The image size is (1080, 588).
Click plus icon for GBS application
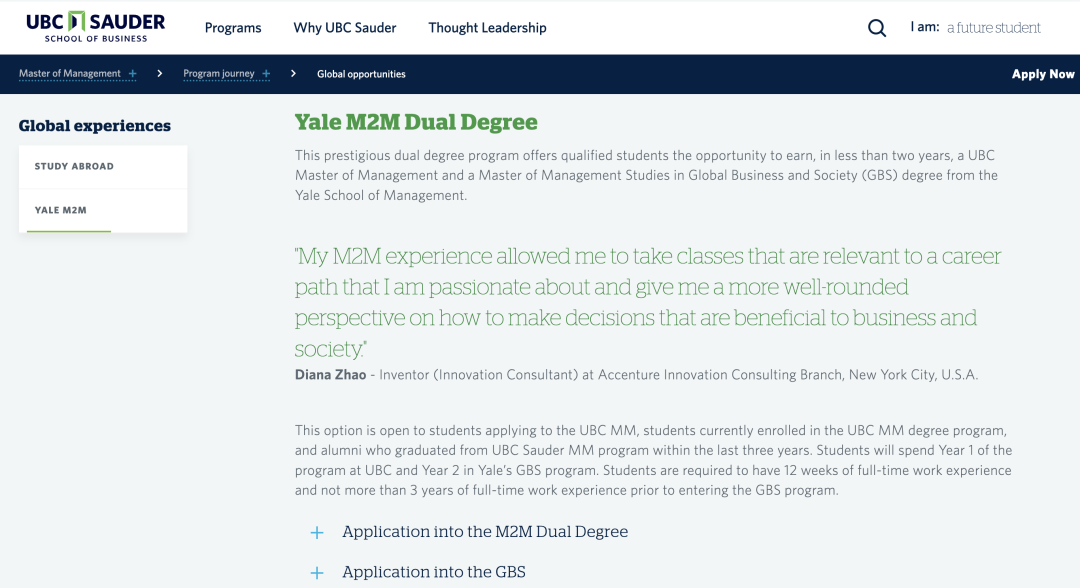click(x=317, y=573)
